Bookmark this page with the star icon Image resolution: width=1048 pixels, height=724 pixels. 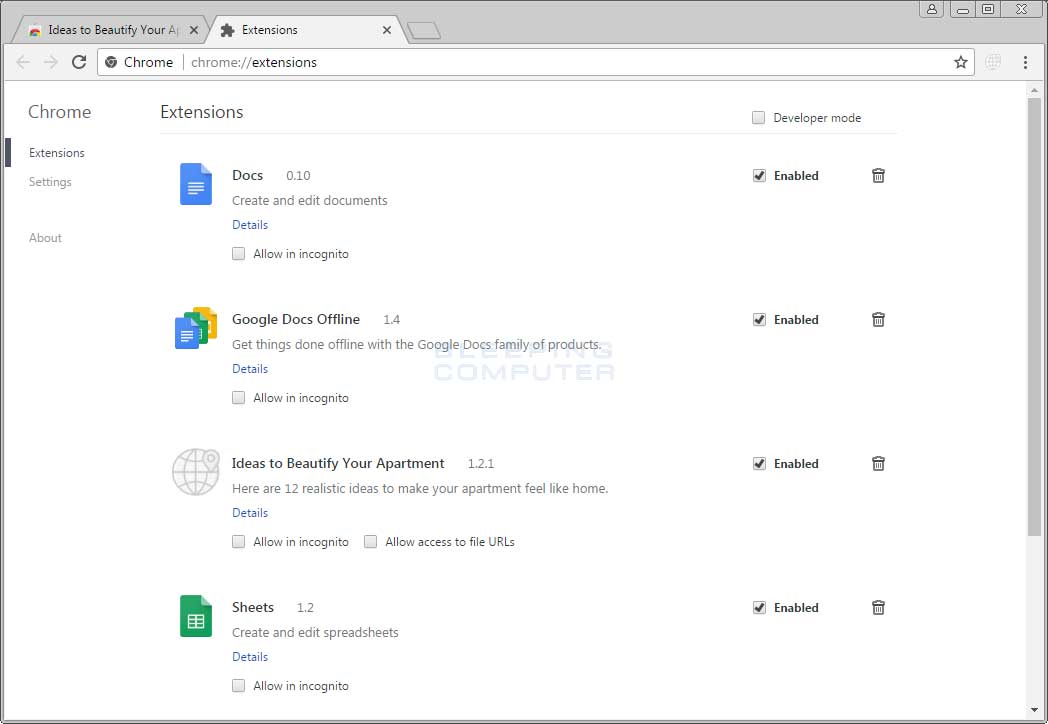960,62
